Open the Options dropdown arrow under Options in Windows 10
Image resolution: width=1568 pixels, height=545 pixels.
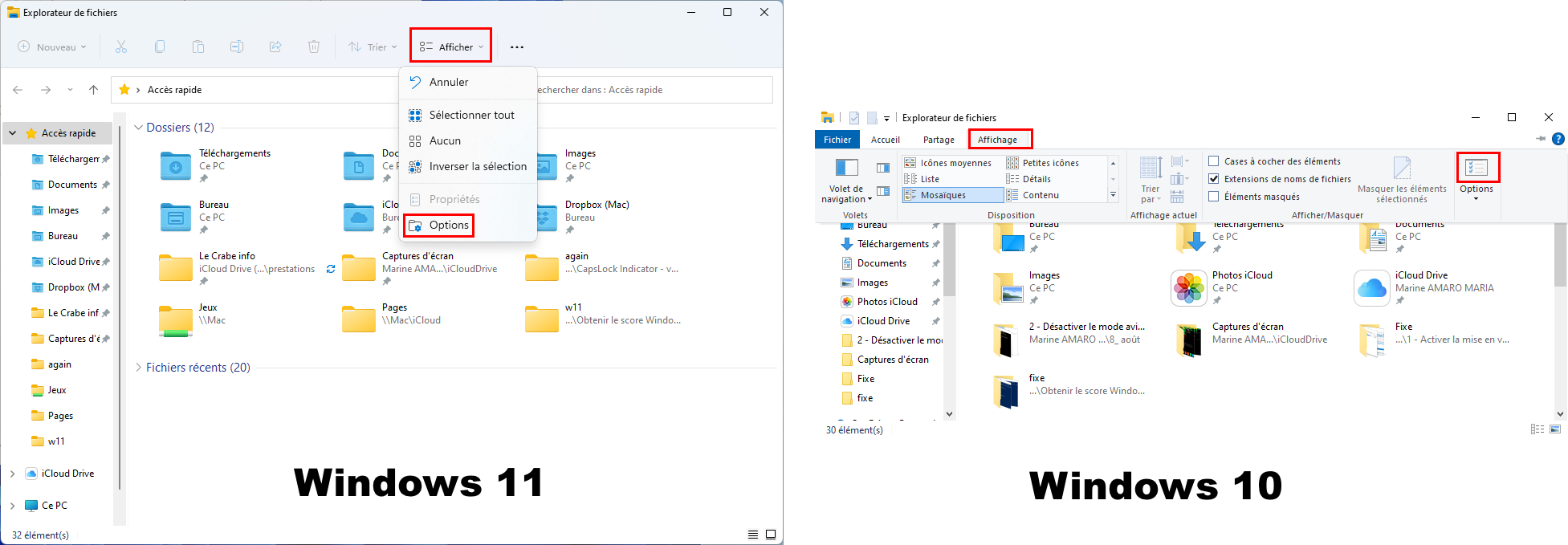pyautogui.click(x=1476, y=199)
